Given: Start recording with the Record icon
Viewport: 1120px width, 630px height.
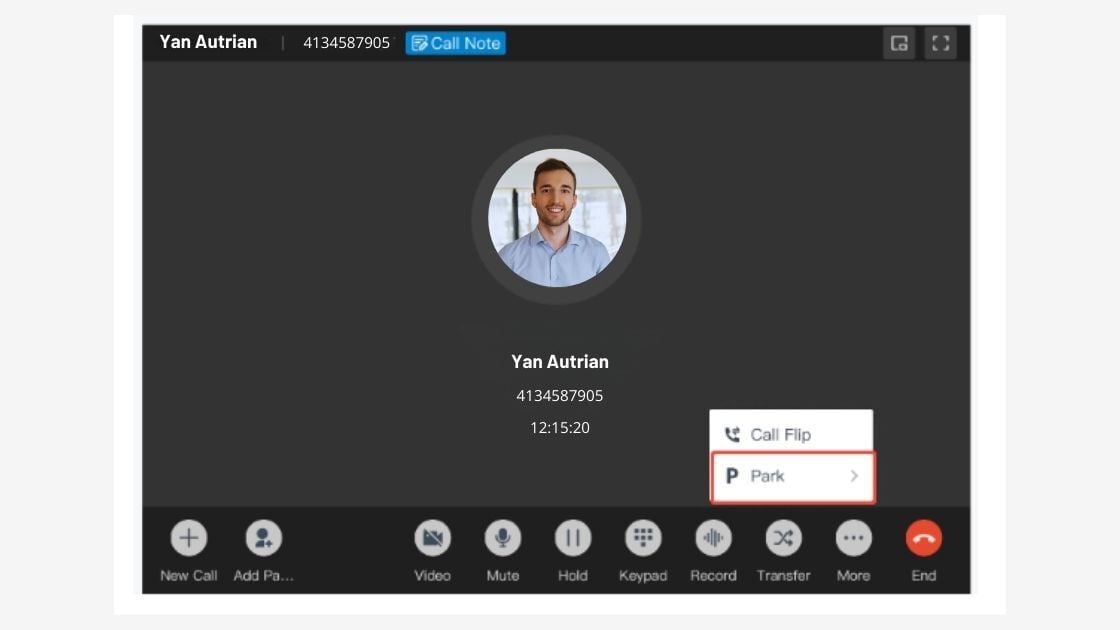Looking at the screenshot, I should (713, 538).
